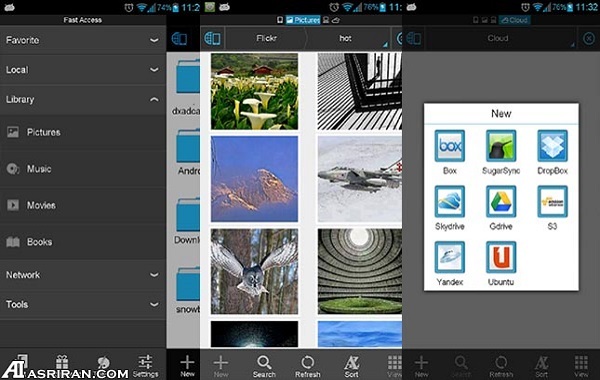The width and height of the screenshot is (600, 380).
Task: Tap the Search icon in bottom toolbar
Action: pyautogui.click(x=264, y=366)
